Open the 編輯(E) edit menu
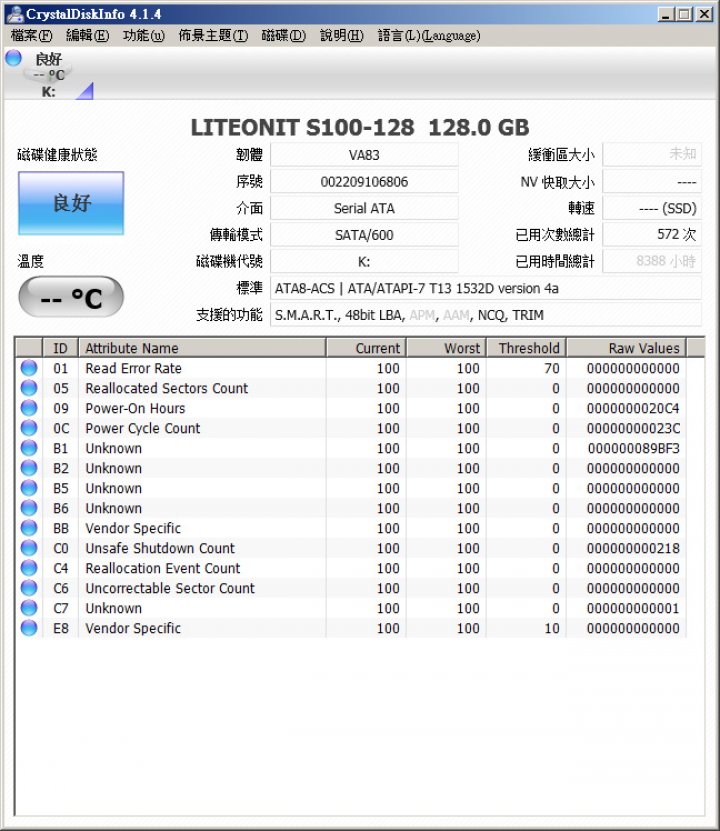This screenshot has width=720, height=831. tap(87, 36)
